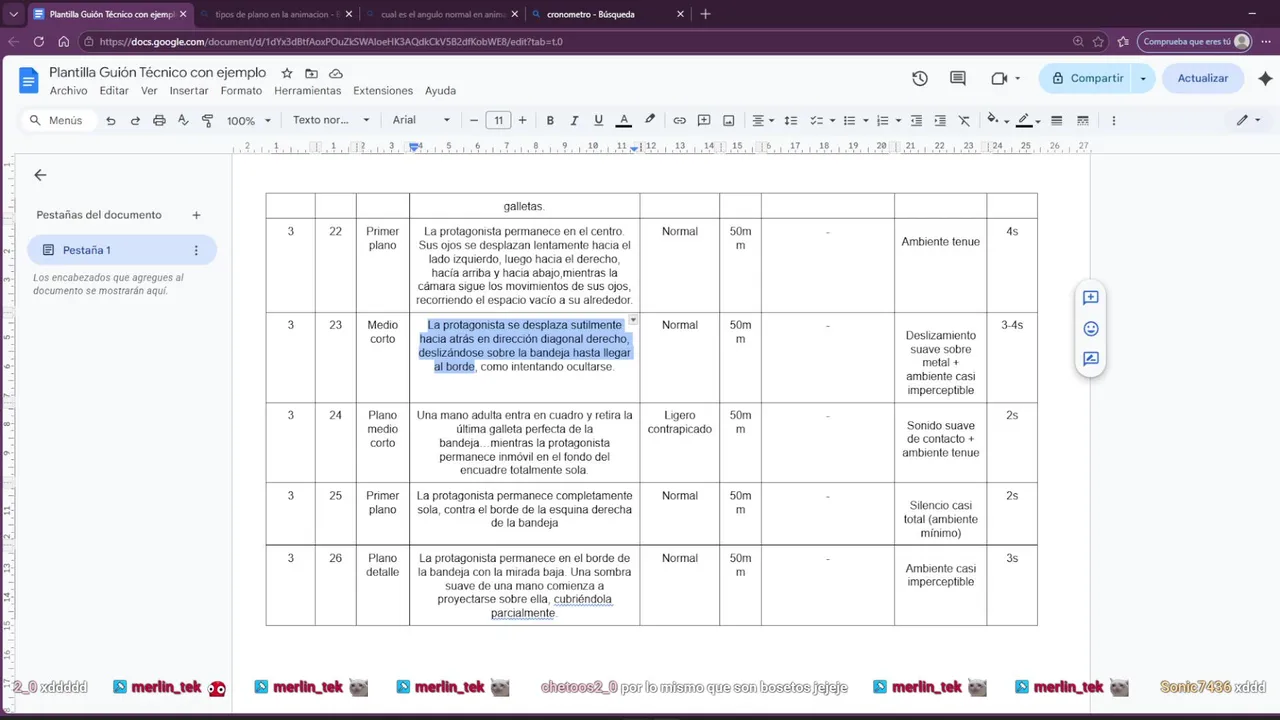Screen dimensions: 1280x720
Task: Open the editing mode pencil dropdown
Action: tap(1247, 120)
